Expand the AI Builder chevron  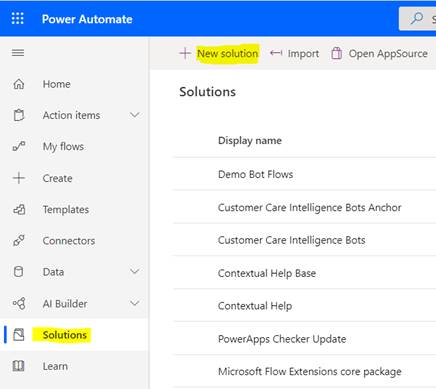[135, 303]
